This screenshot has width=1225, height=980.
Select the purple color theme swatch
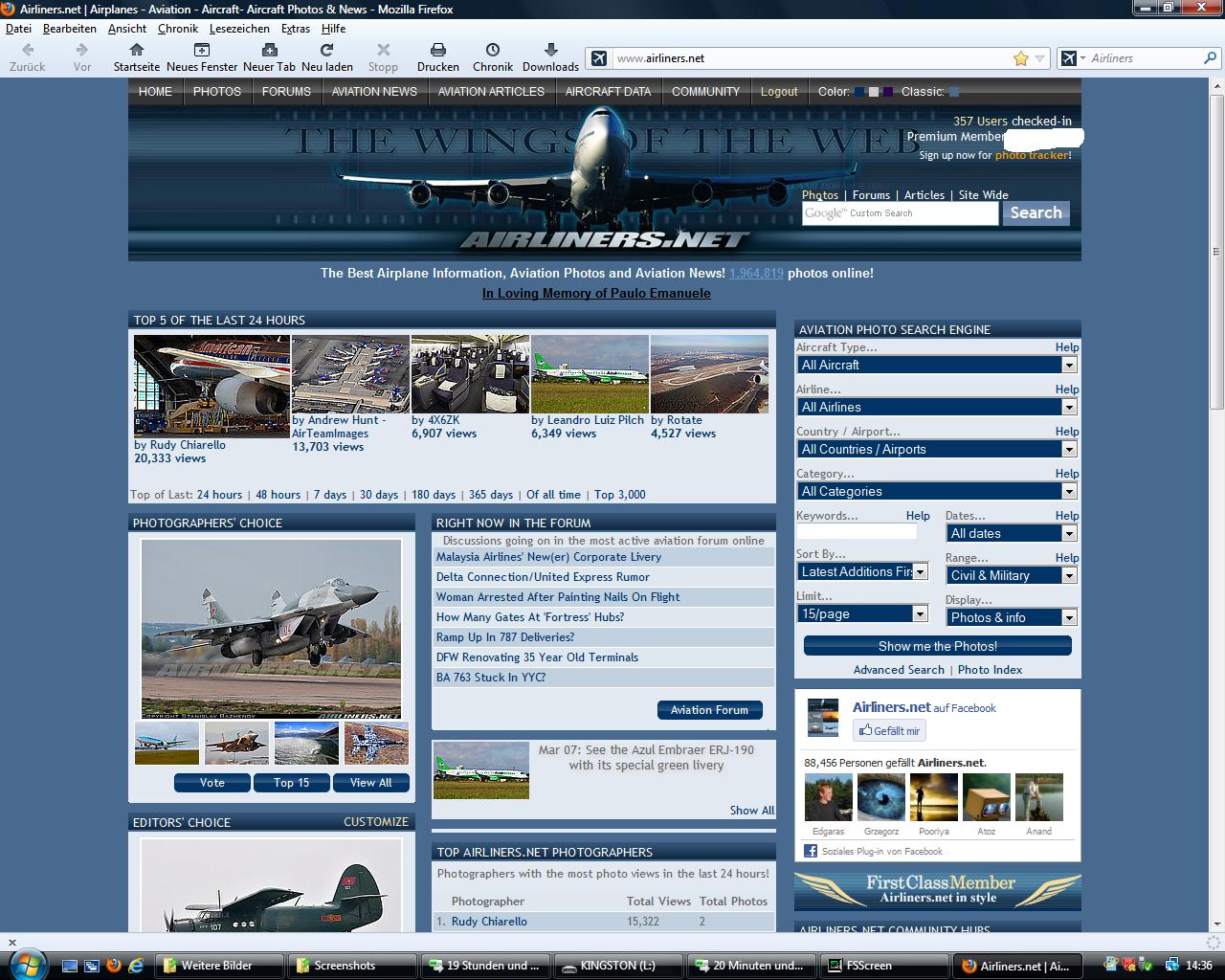tap(888, 92)
